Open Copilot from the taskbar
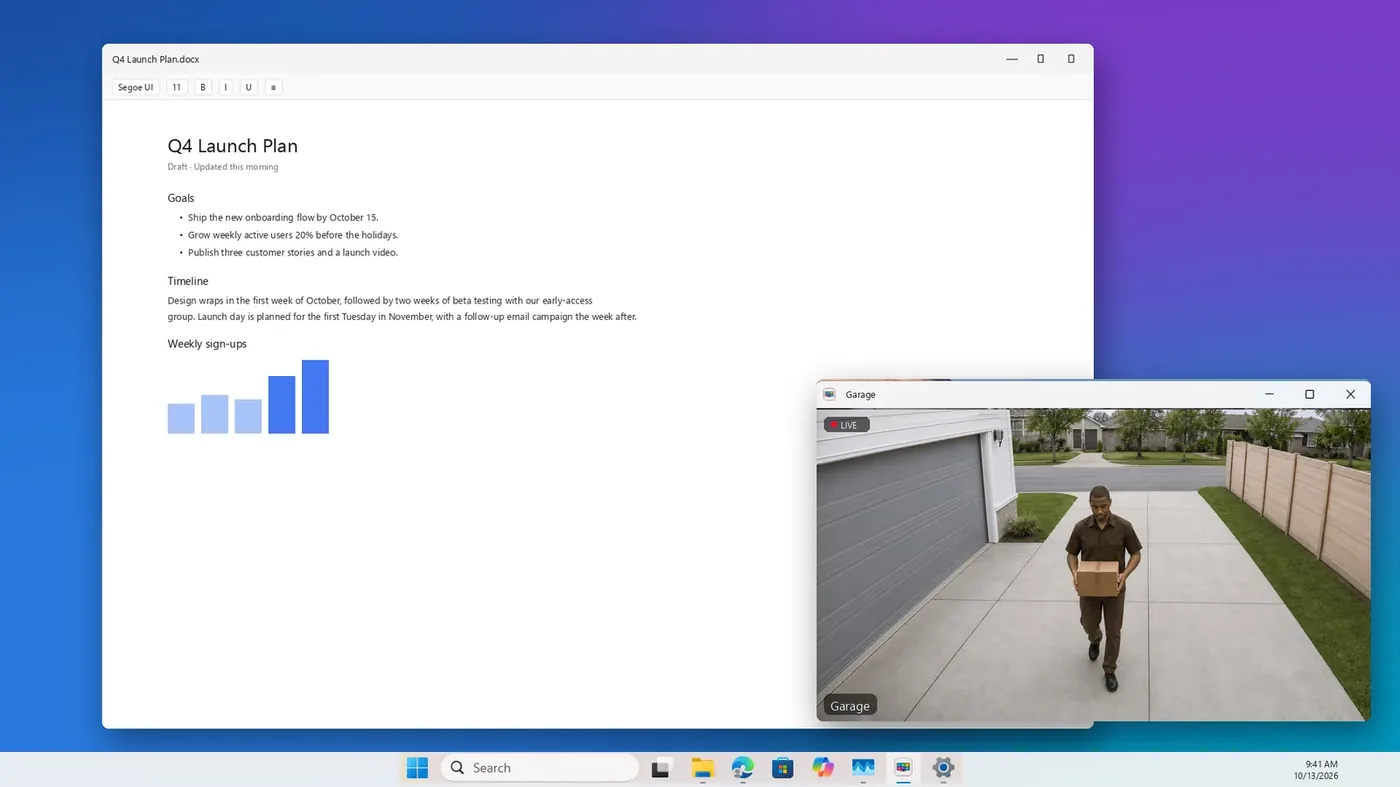 click(823, 768)
